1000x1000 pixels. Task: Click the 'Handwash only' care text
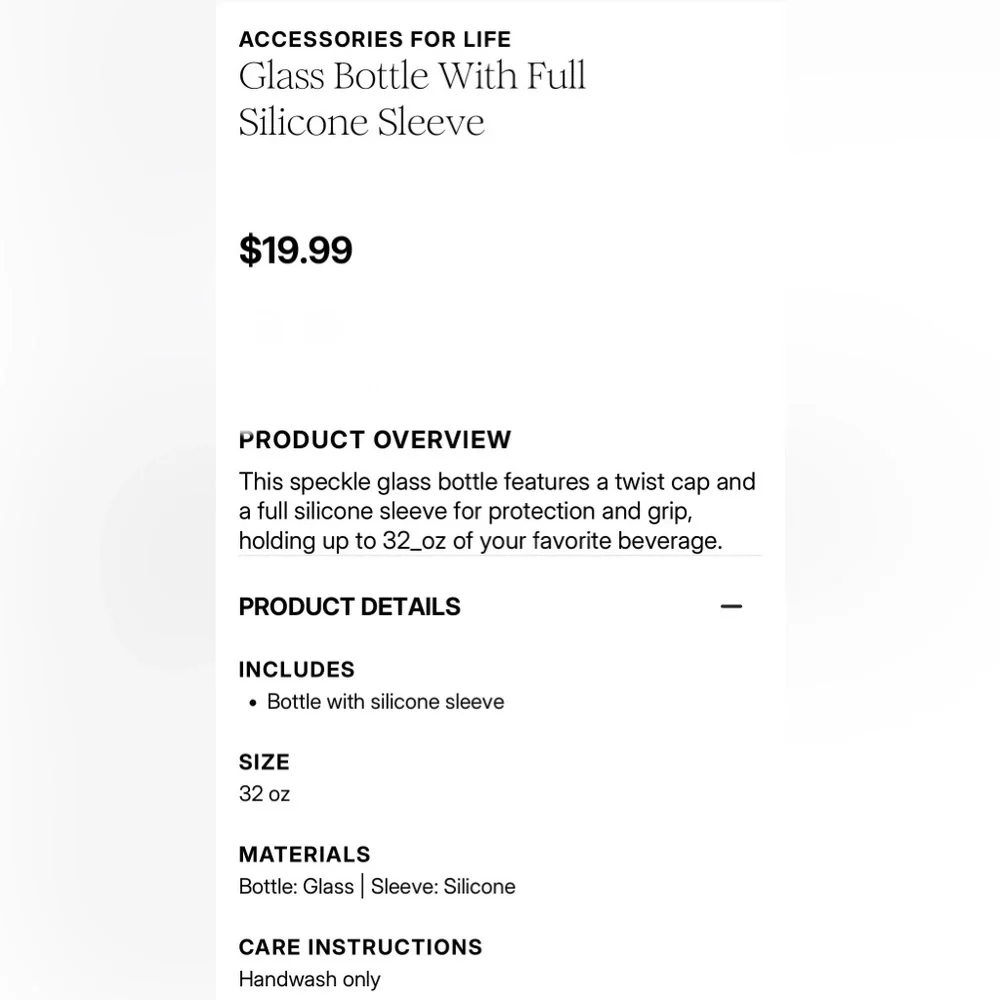(x=309, y=979)
